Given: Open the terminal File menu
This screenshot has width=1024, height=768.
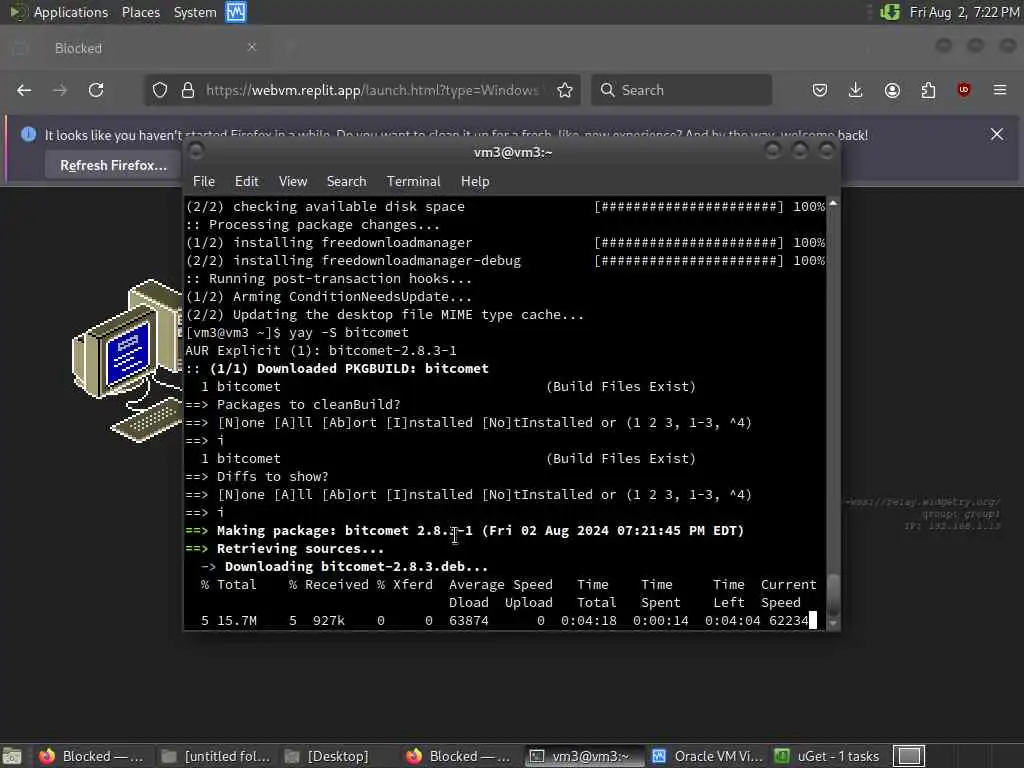Looking at the screenshot, I should [204, 182].
